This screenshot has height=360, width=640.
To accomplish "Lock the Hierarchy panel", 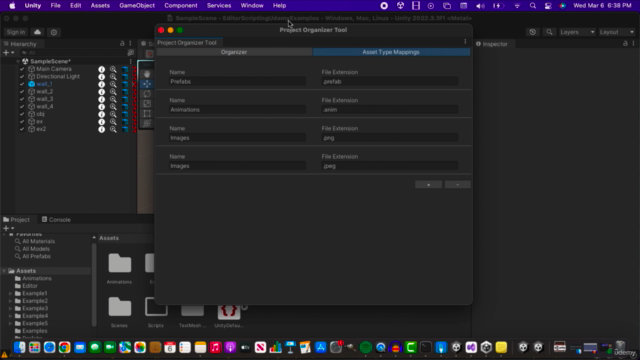I will pos(122,43).
